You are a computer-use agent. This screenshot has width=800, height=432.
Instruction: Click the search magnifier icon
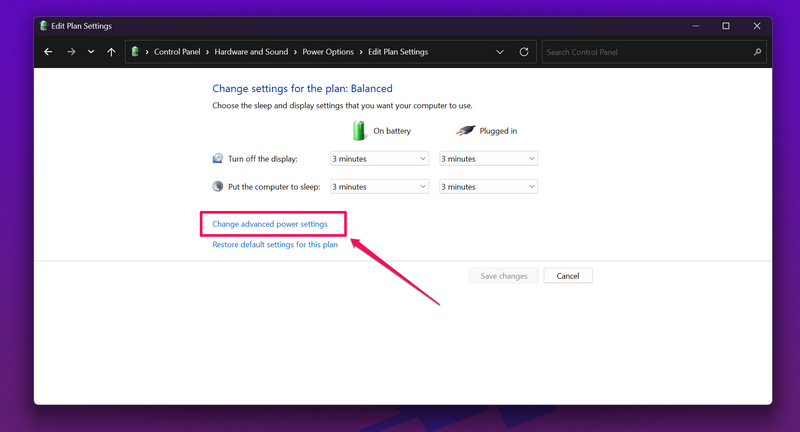[757, 52]
